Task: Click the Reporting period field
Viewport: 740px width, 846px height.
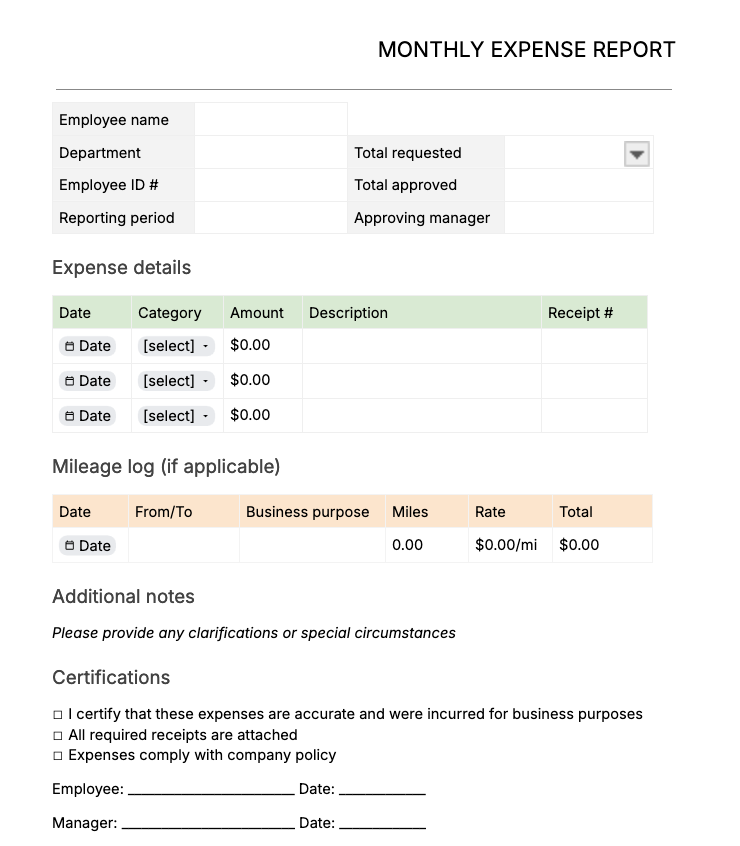Action: (x=270, y=217)
